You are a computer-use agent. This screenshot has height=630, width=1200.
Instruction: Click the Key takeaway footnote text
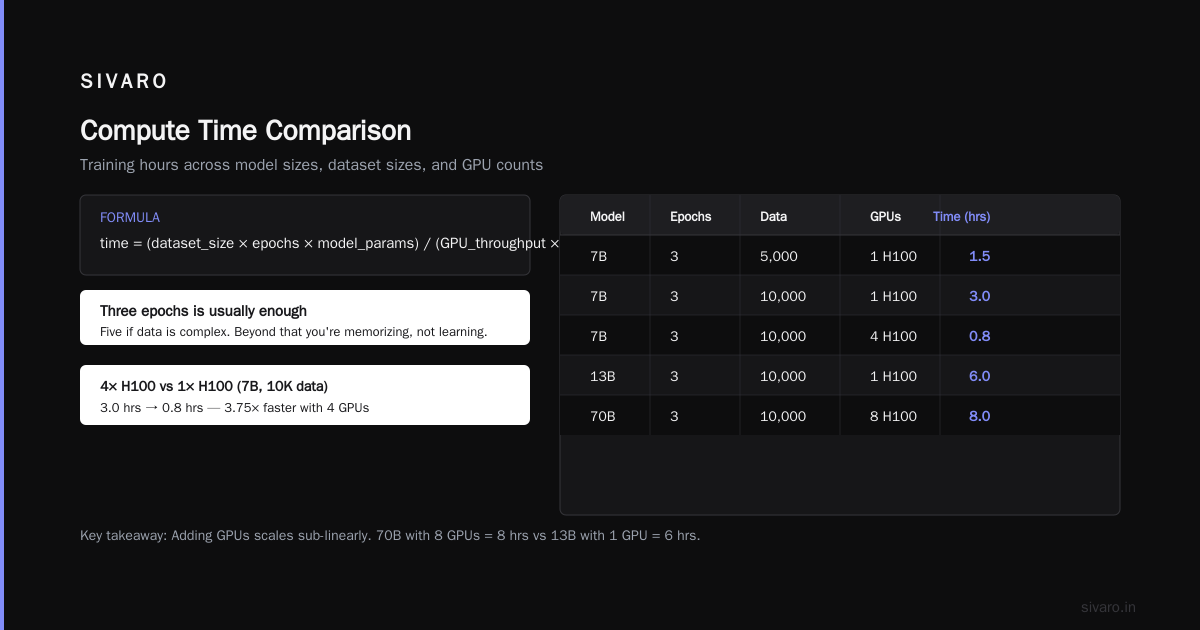coord(390,535)
